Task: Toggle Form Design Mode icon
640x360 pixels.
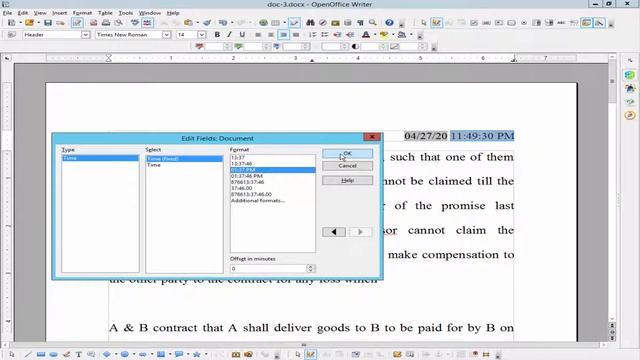Action: pyautogui.click(x=436, y=23)
